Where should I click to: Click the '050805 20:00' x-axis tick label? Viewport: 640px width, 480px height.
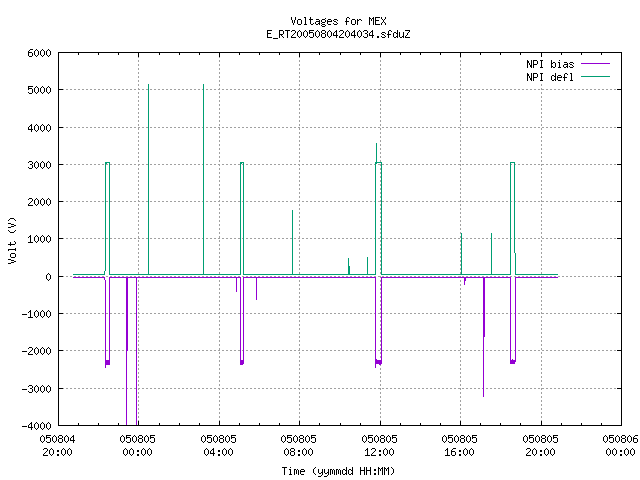click(540, 446)
